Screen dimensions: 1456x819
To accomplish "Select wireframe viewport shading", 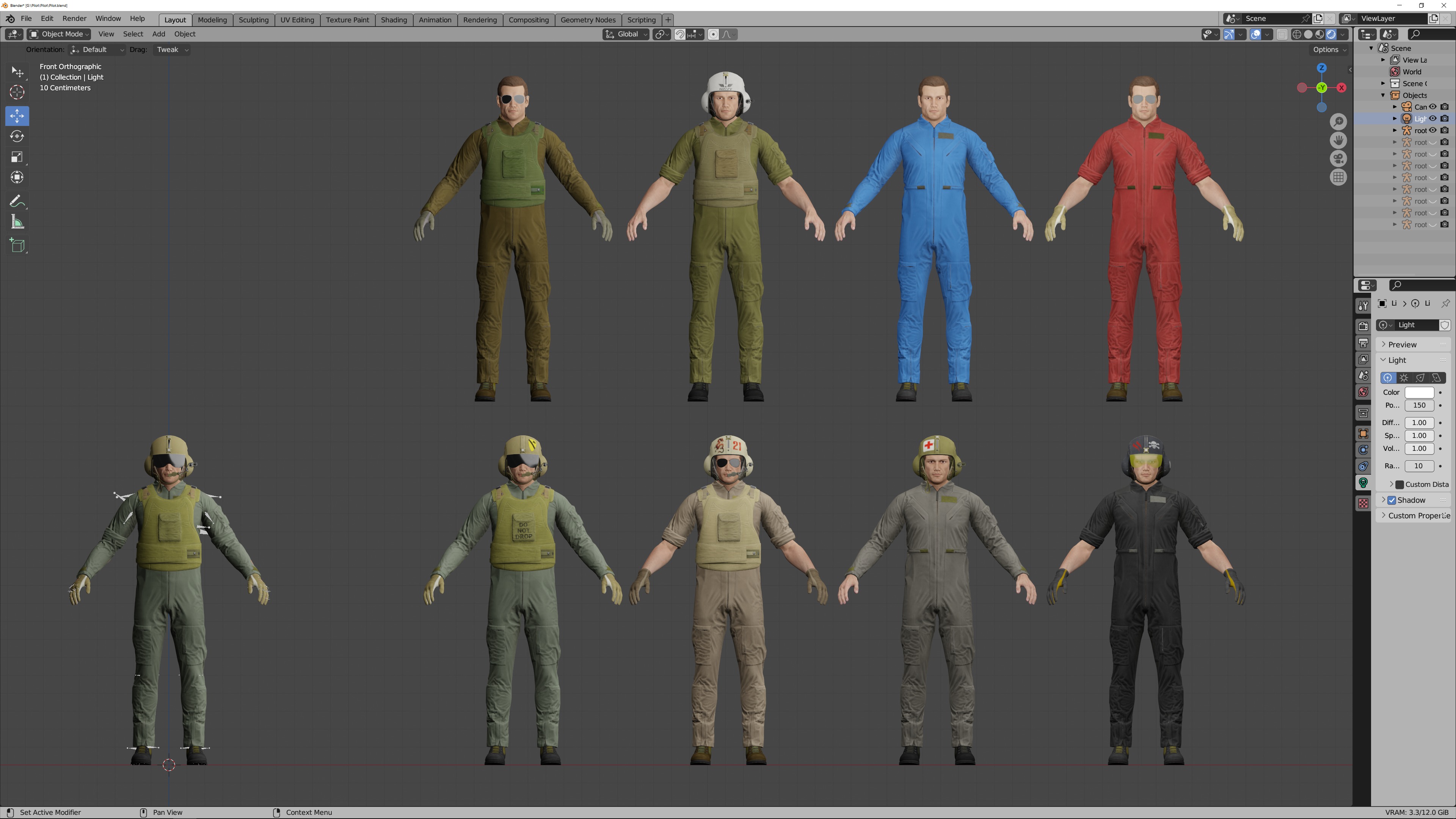I will 1297,35.
